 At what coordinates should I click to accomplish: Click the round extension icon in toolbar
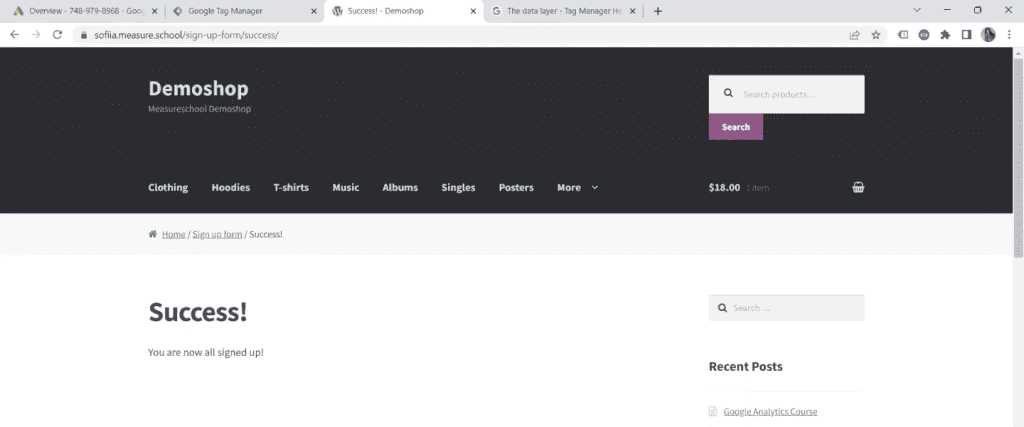[924, 35]
